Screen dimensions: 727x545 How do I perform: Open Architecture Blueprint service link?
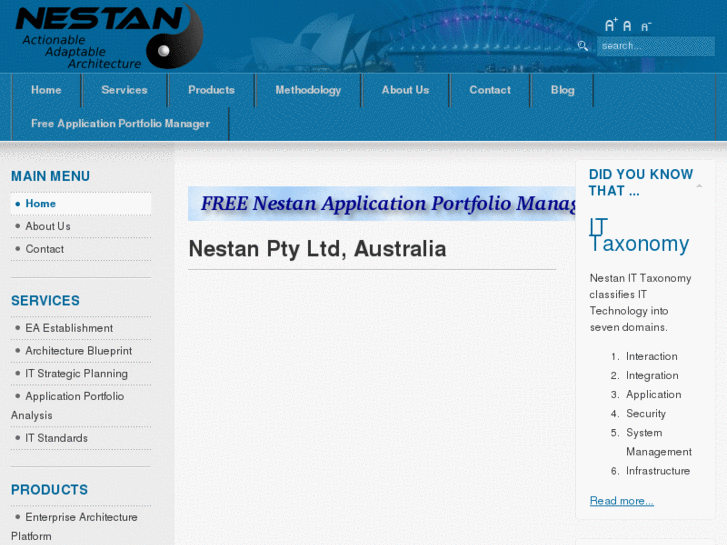(x=81, y=351)
